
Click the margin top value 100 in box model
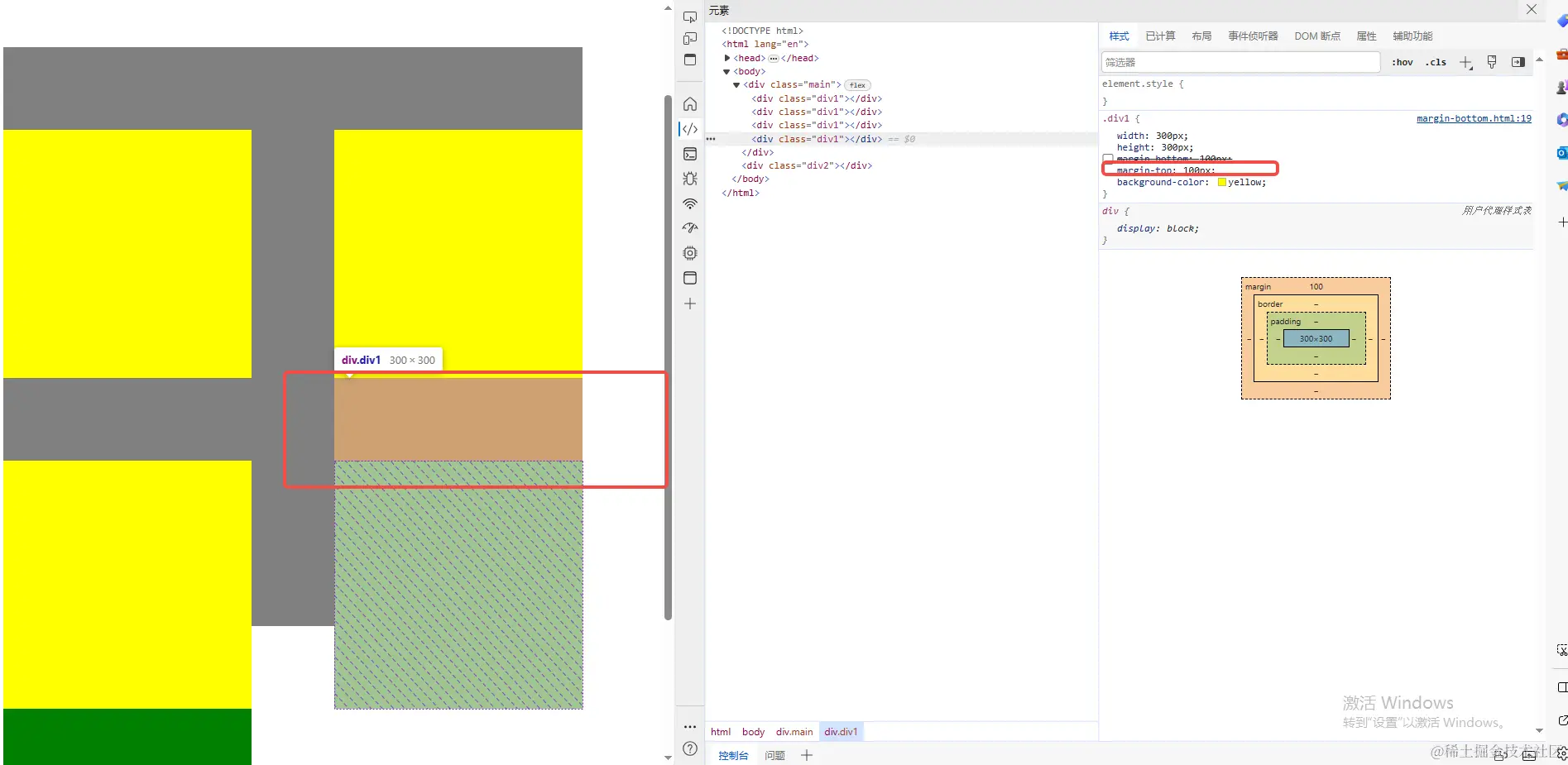pyautogui.click(x=1316, y=287)
